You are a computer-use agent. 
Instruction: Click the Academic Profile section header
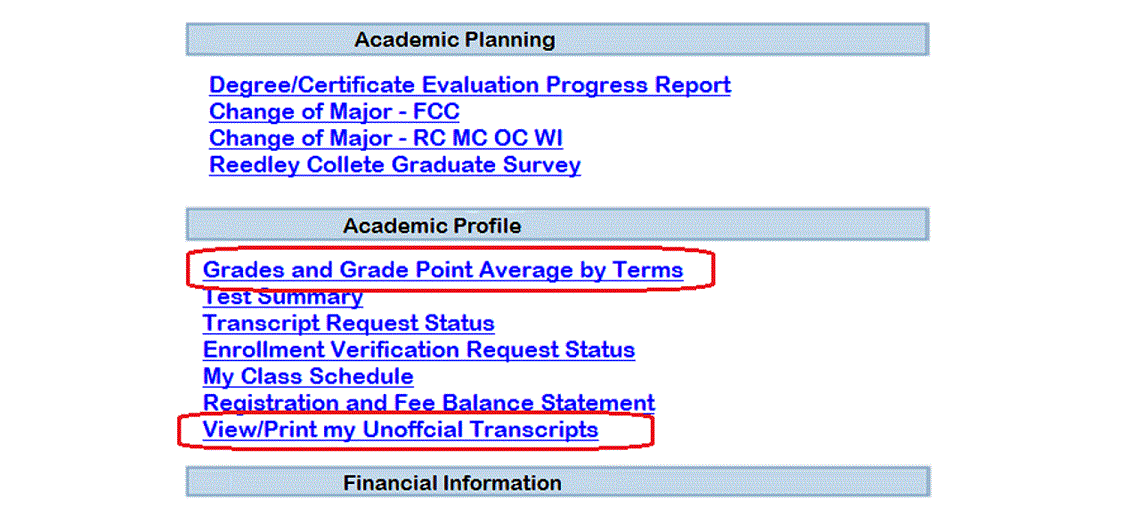[556, 226]
